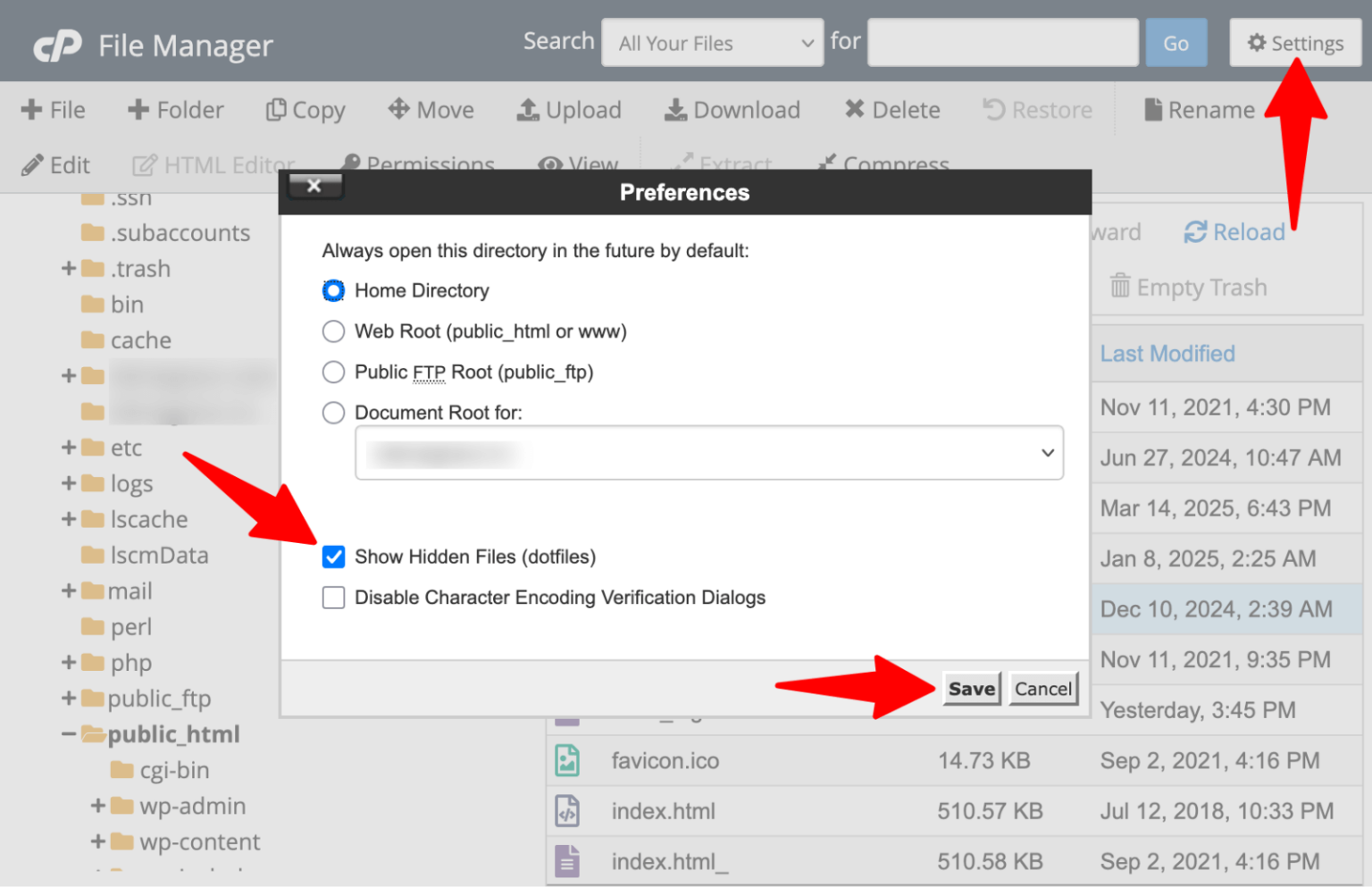Collapse the public_html folder tree

pos(71,733)
